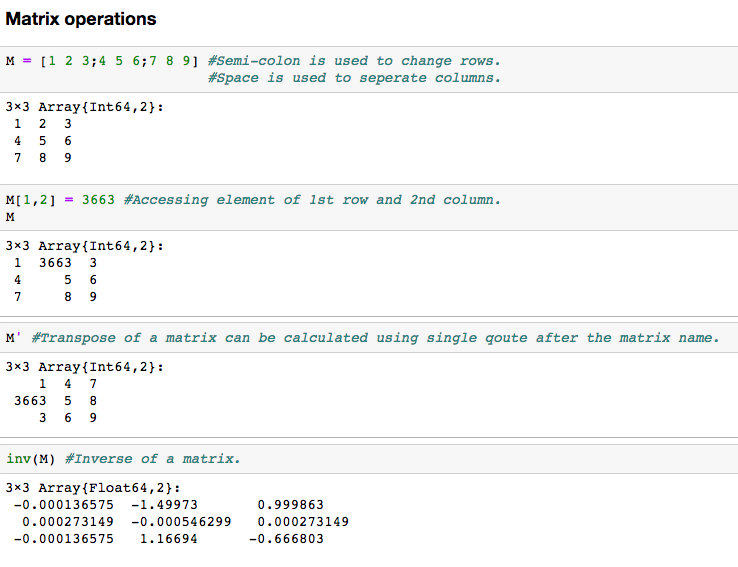Image resolution: width=738 pixels, height=567 pixels.
Task: Click the 3×3 Array{Float64,2} output header
Action: coord(93,488)
